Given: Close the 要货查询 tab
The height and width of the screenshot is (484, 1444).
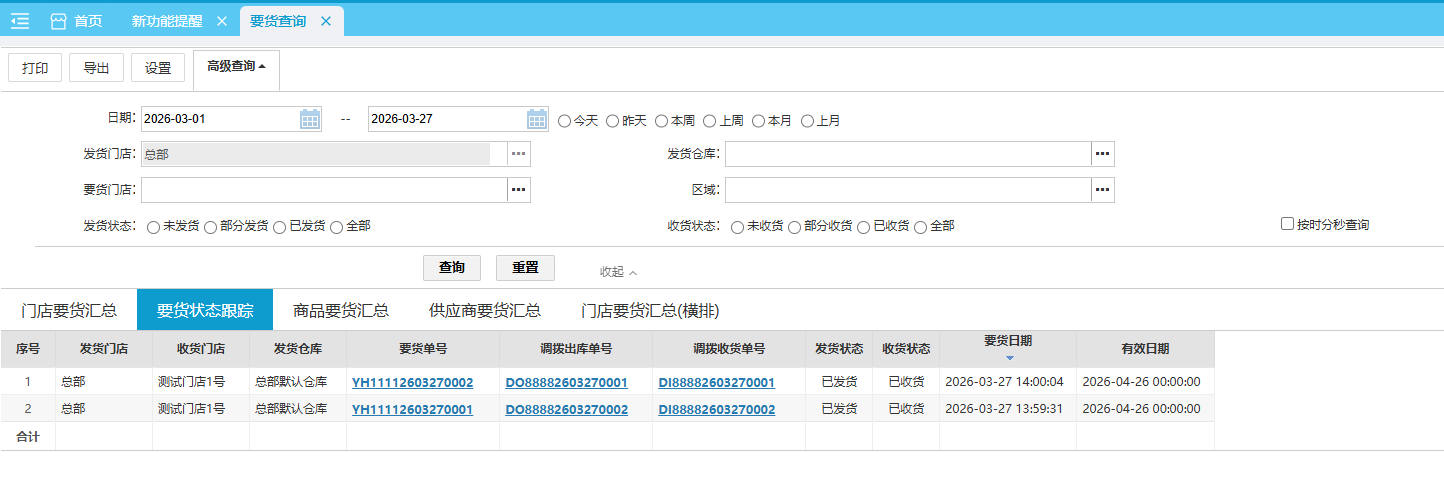Looking at the screenshot, I should coord(326,21).
